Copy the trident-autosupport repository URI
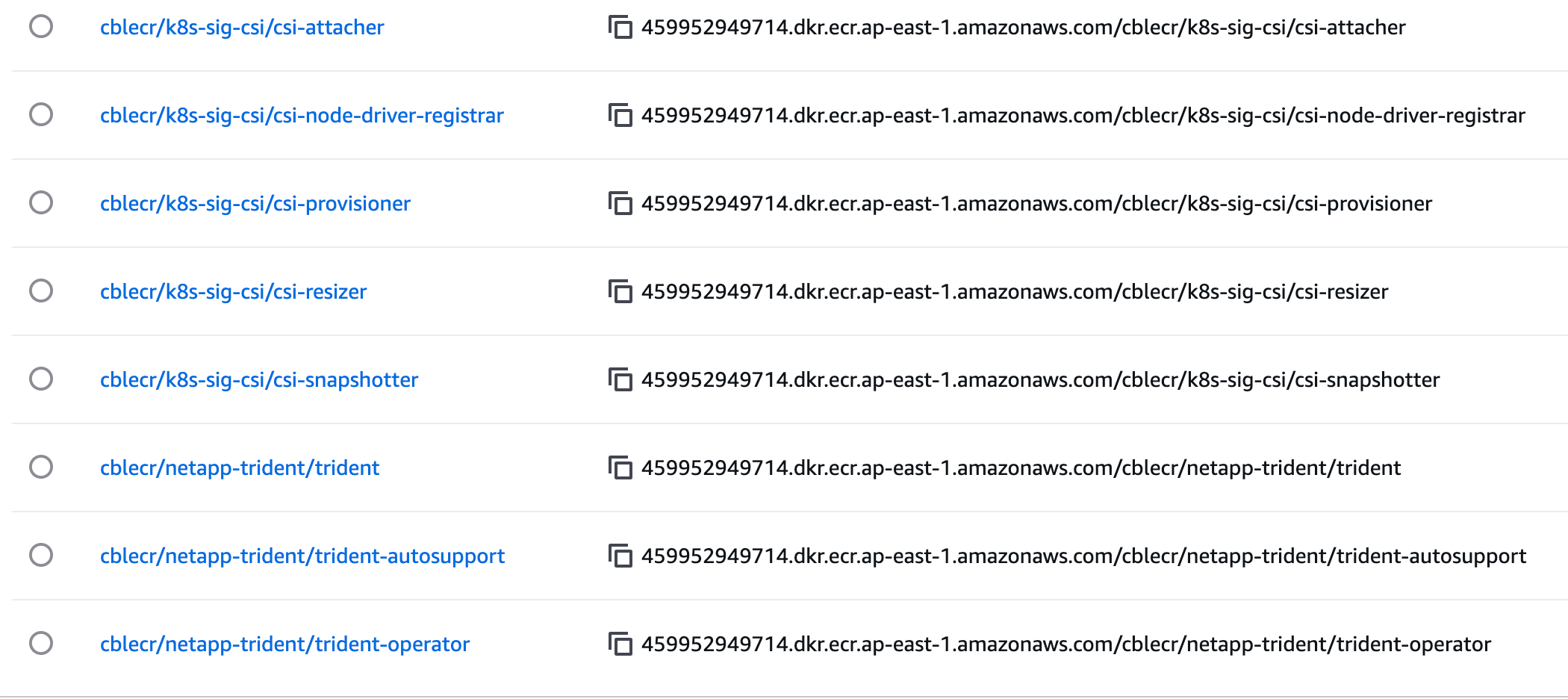 click(x=620, y=556)
